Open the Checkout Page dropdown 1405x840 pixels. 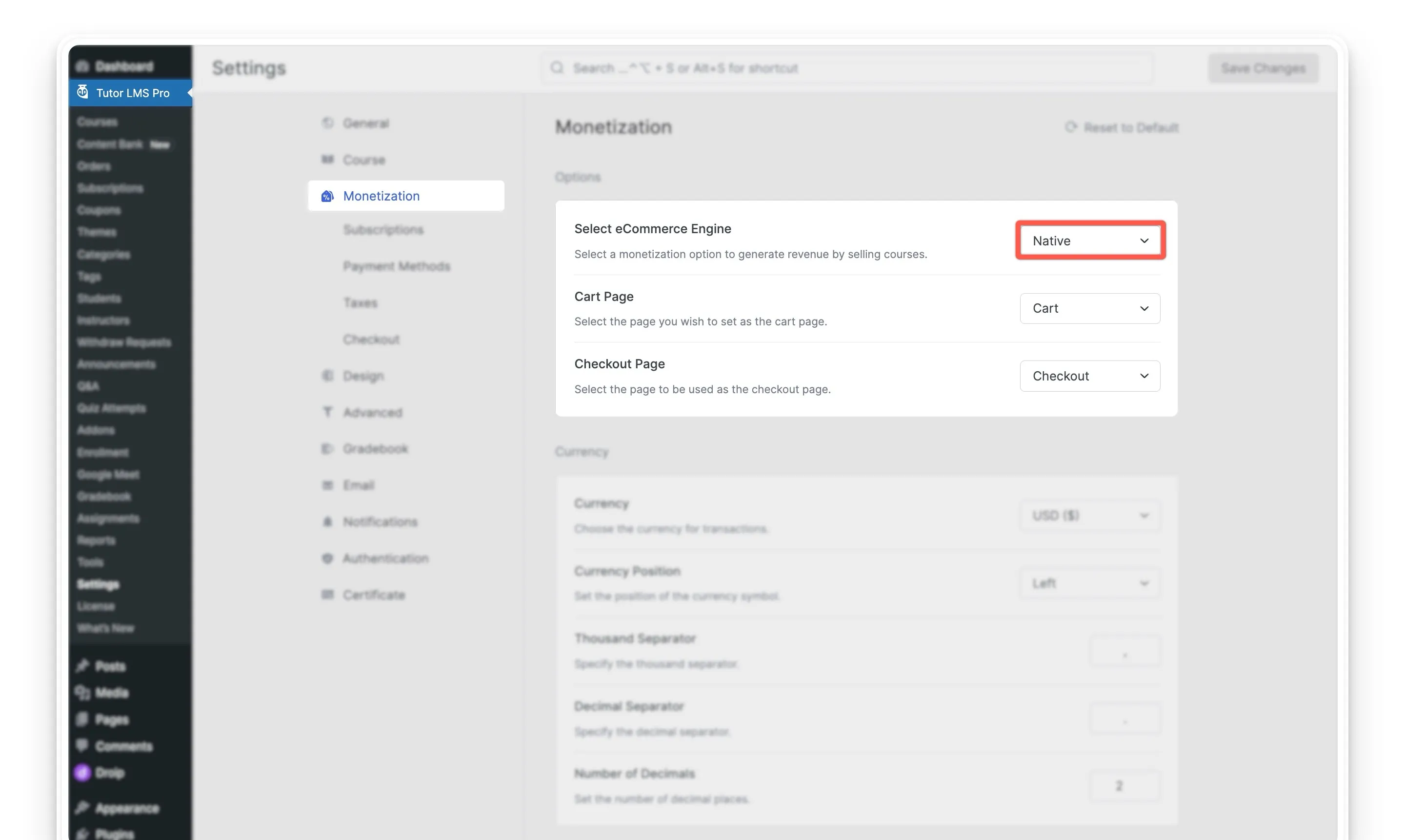tap(1090, 376)
